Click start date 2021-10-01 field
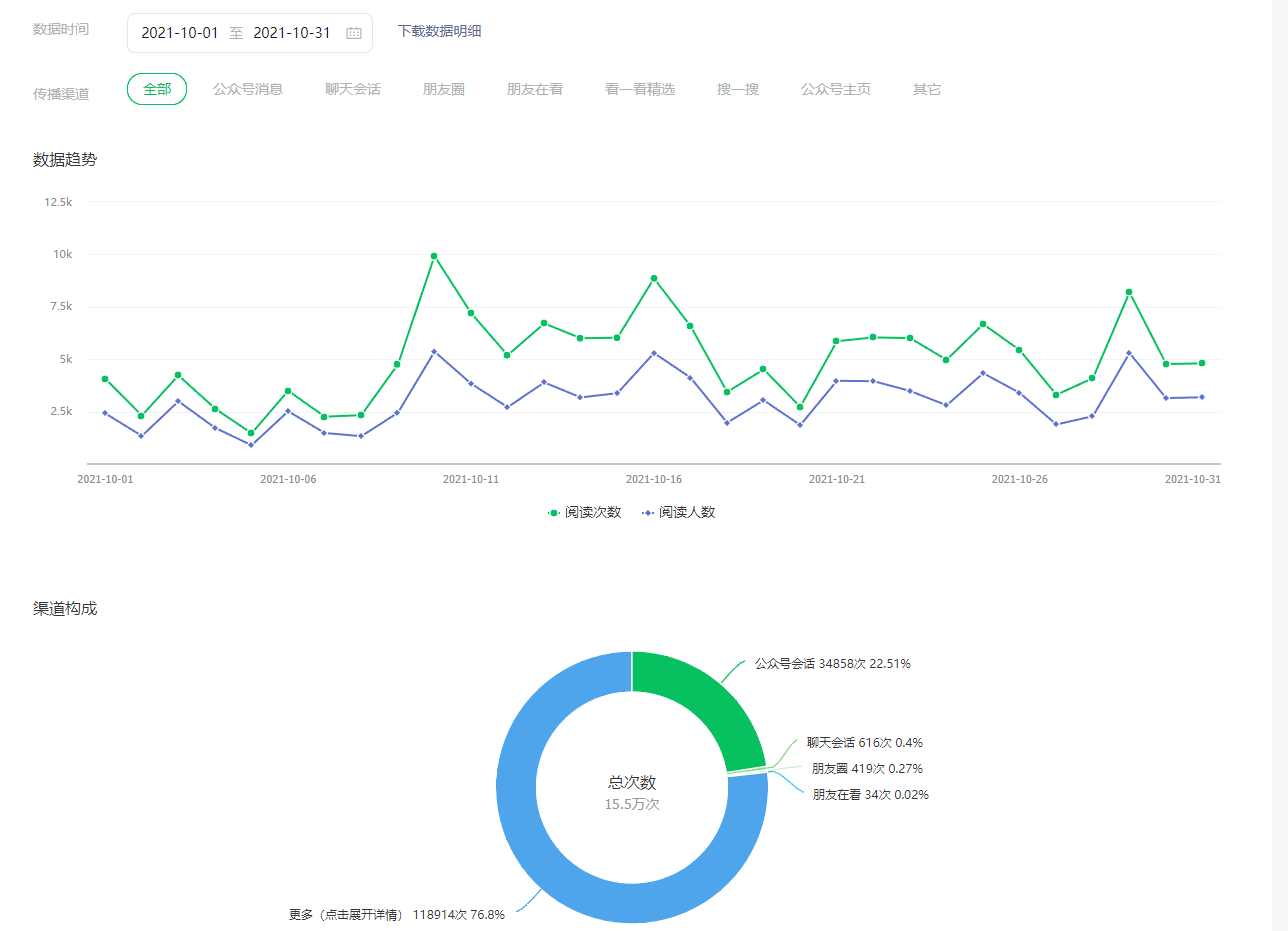Viewport: 1288px width, 931px height. [x=180, y=33]
